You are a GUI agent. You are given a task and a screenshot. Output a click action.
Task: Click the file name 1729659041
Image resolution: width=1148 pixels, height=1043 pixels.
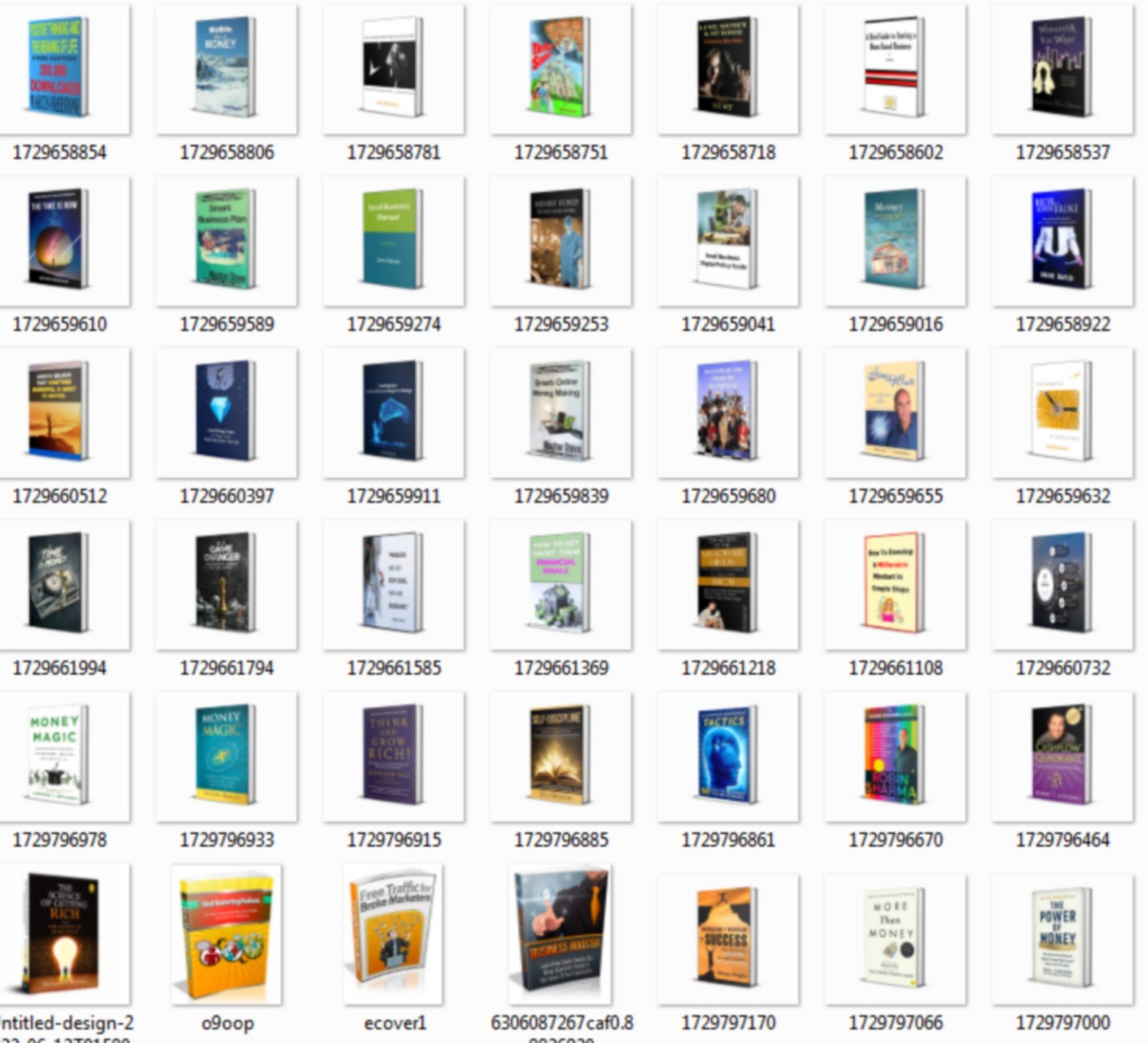pyautogui.click(x=728, y=324)
